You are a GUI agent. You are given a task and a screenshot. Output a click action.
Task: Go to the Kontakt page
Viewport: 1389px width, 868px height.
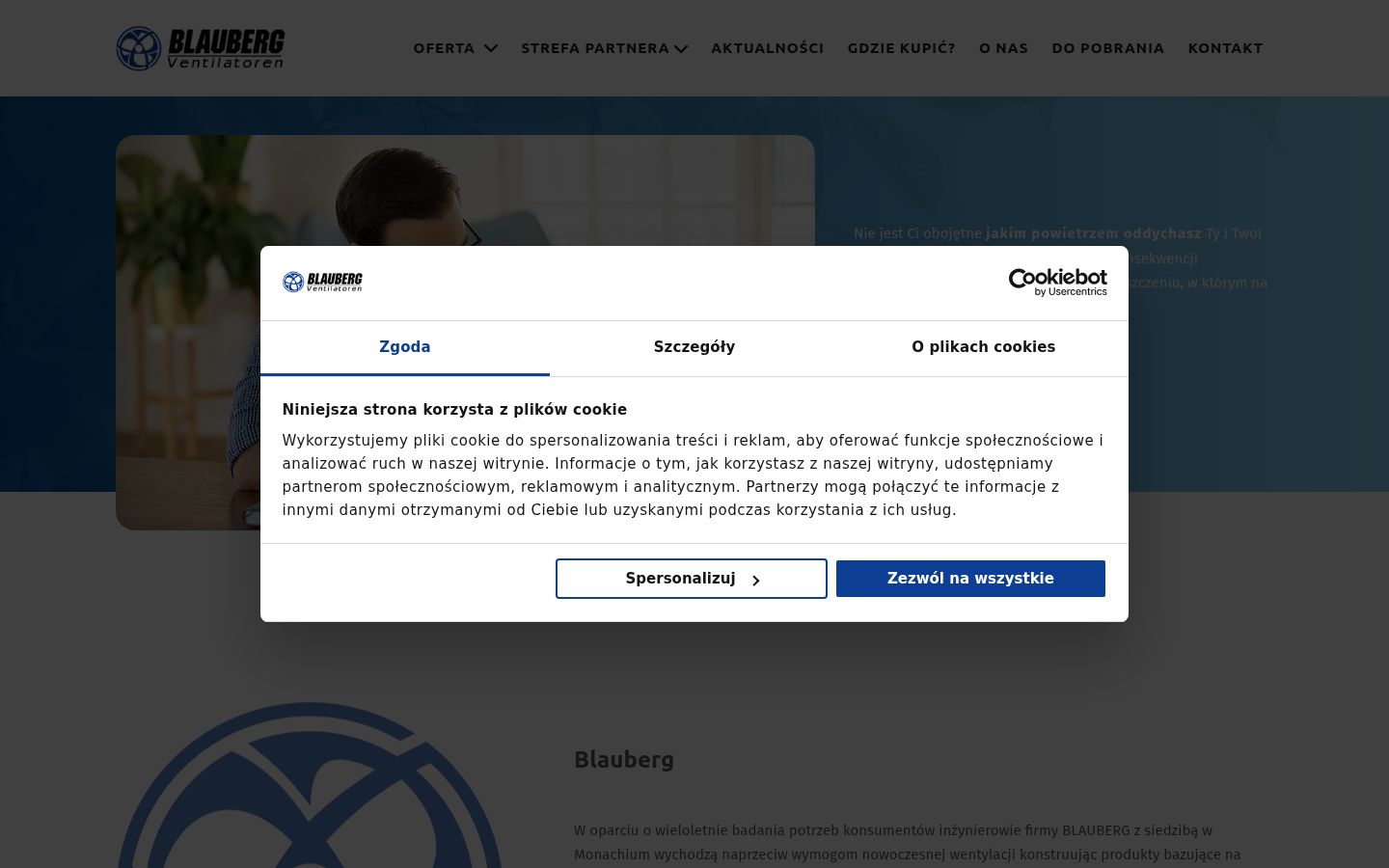coord(1226,48)
